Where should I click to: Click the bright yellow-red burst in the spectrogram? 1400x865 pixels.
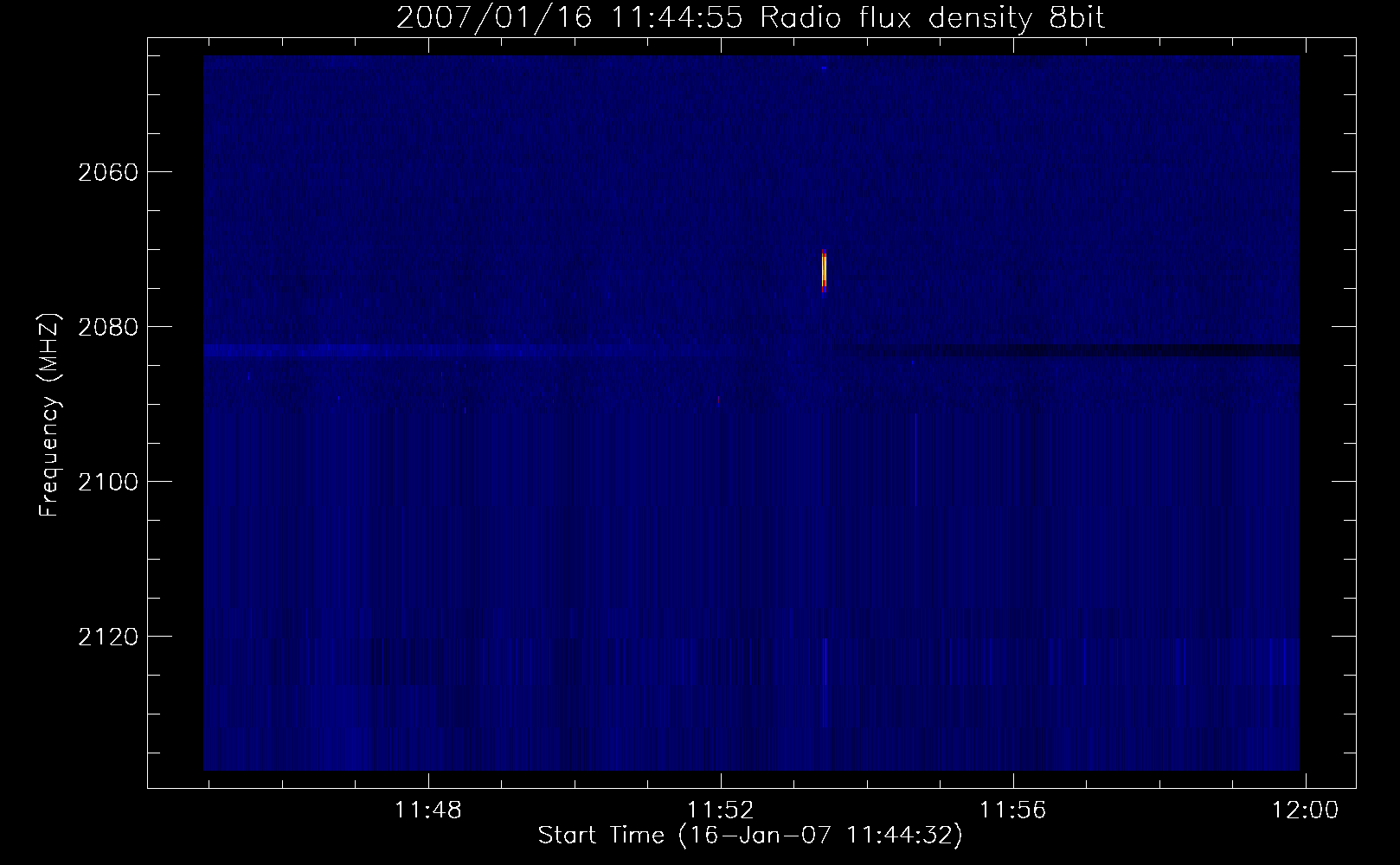click(x=824, y=271)
